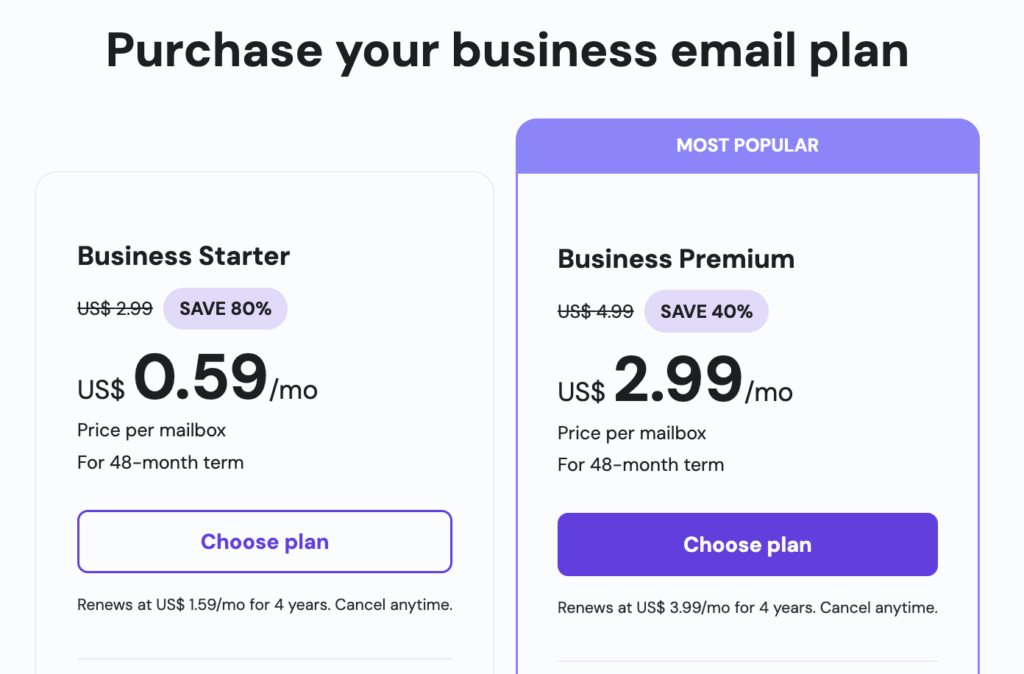The height and width of the screenshot is (674, 1024).
Task: Click 'For 48-month term' in Premium card
Action: point(640,465)
